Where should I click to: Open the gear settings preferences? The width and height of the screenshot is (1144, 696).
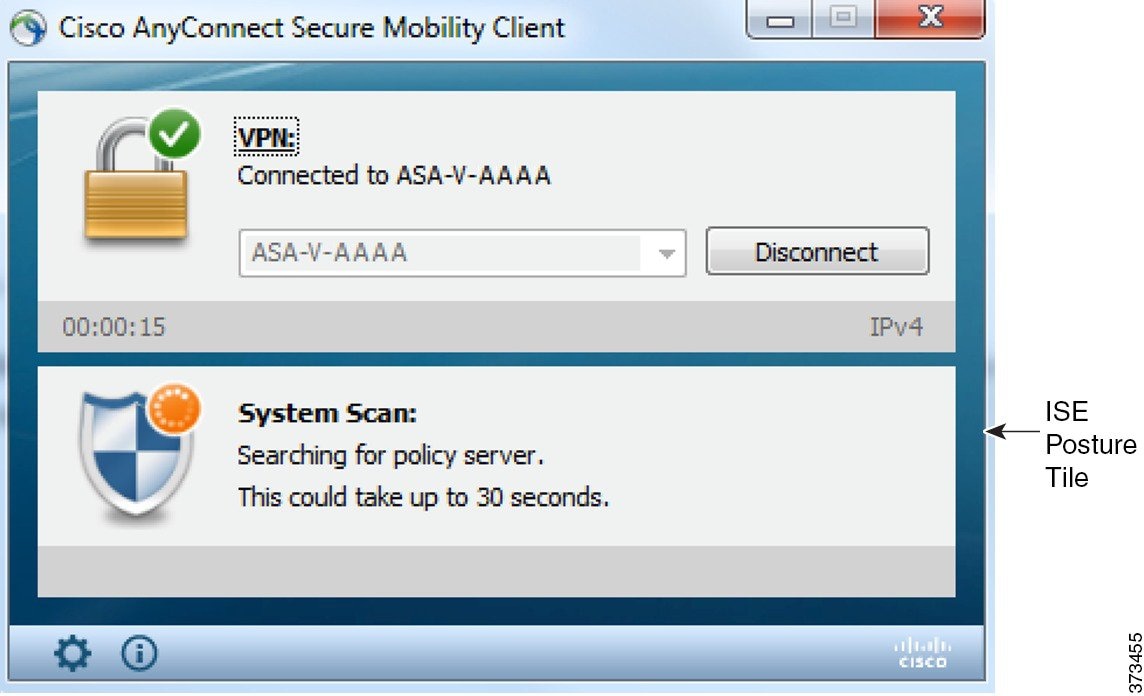pyautogui.click(x=72, y=654)
